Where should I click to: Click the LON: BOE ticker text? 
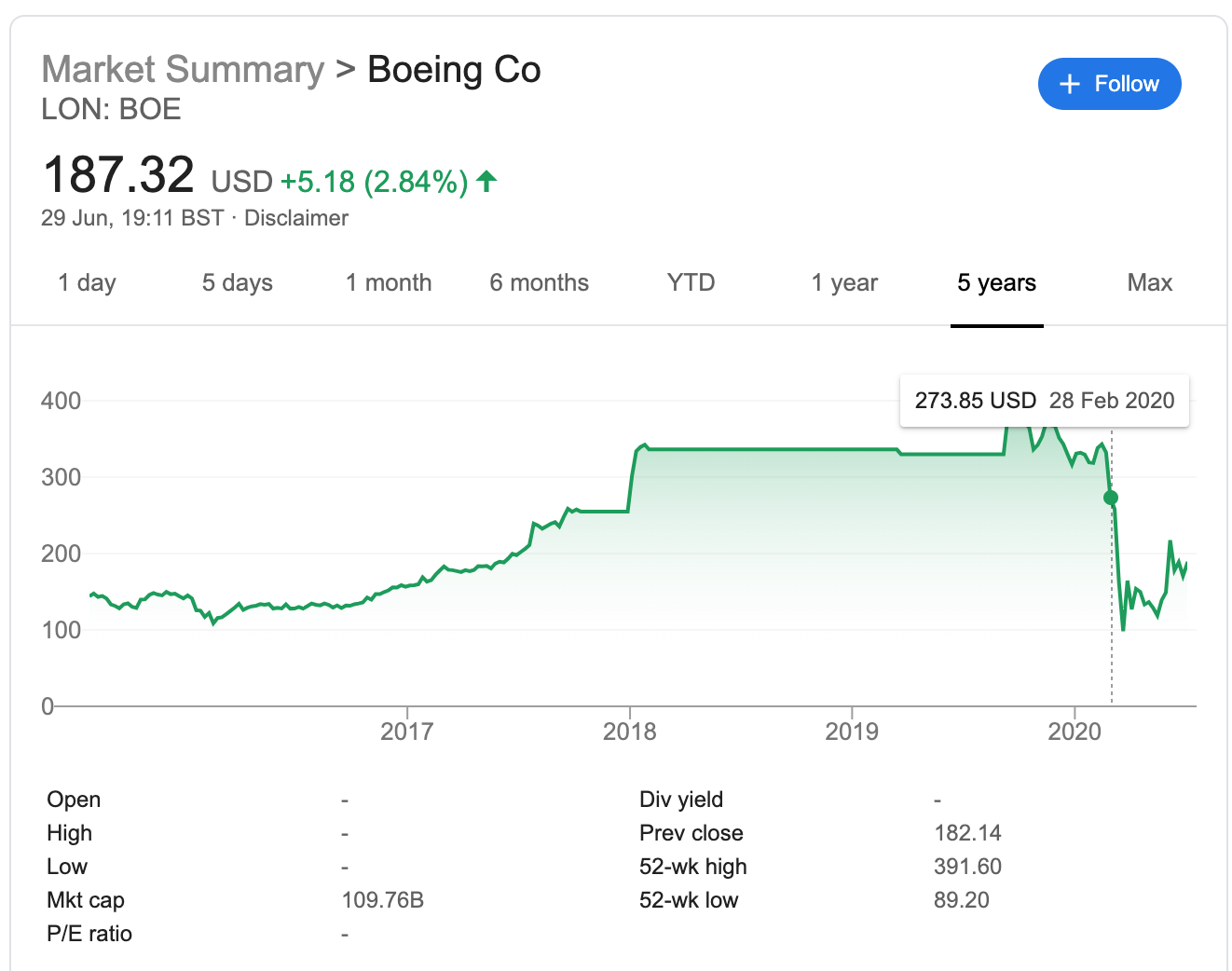(x=112, y=109)
